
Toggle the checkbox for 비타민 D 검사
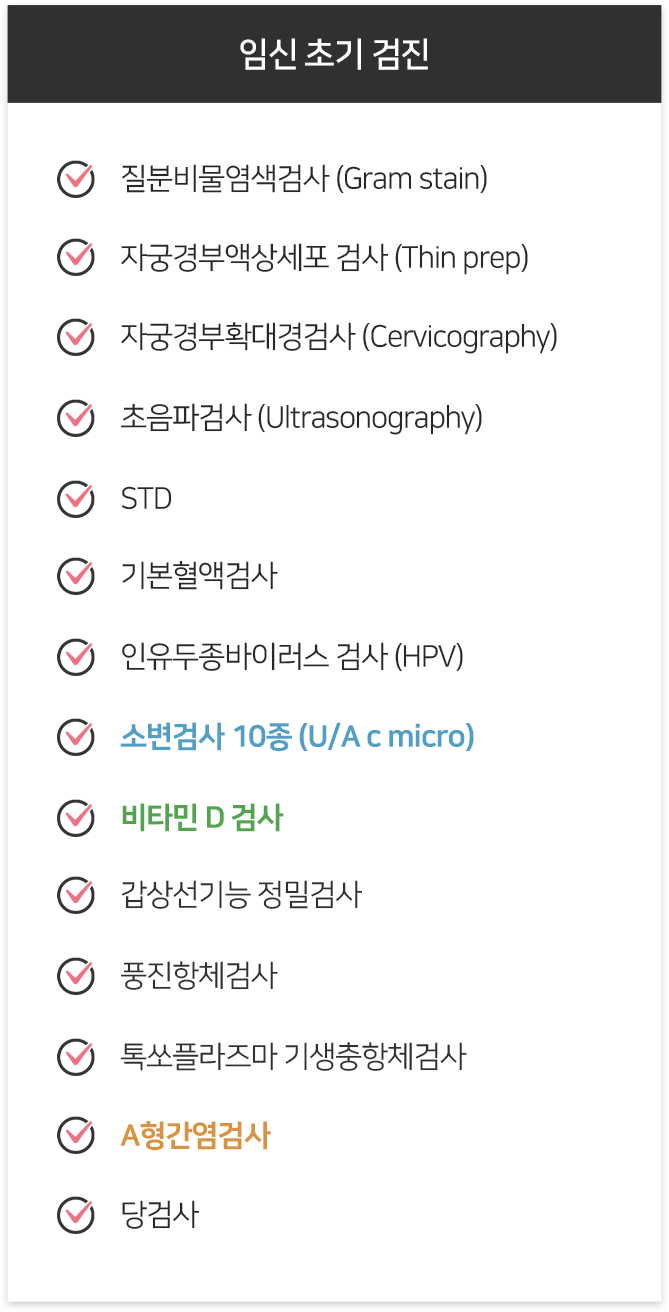click(75, 817)
